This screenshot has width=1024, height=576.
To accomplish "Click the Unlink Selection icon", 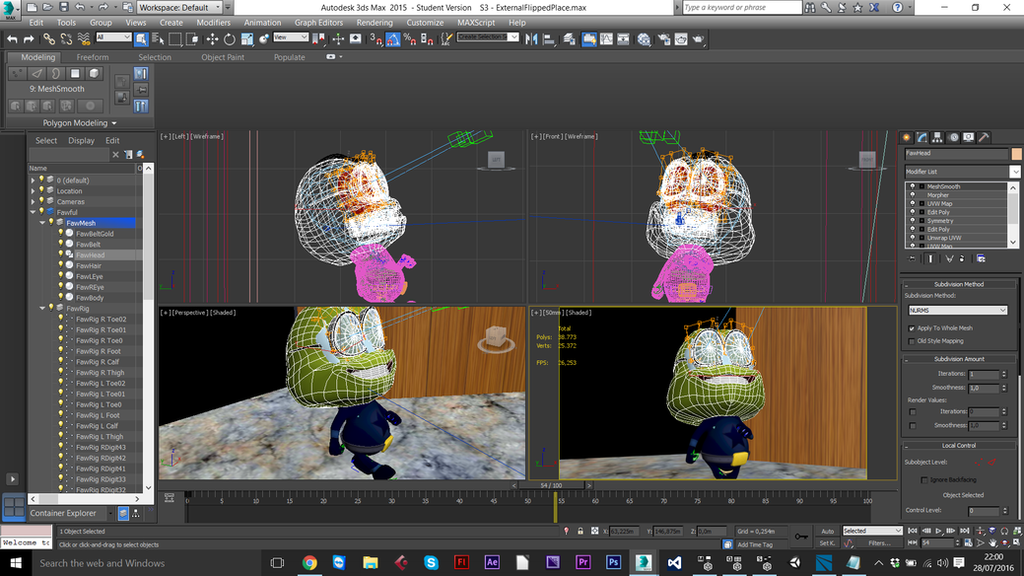I will point(66,39).
